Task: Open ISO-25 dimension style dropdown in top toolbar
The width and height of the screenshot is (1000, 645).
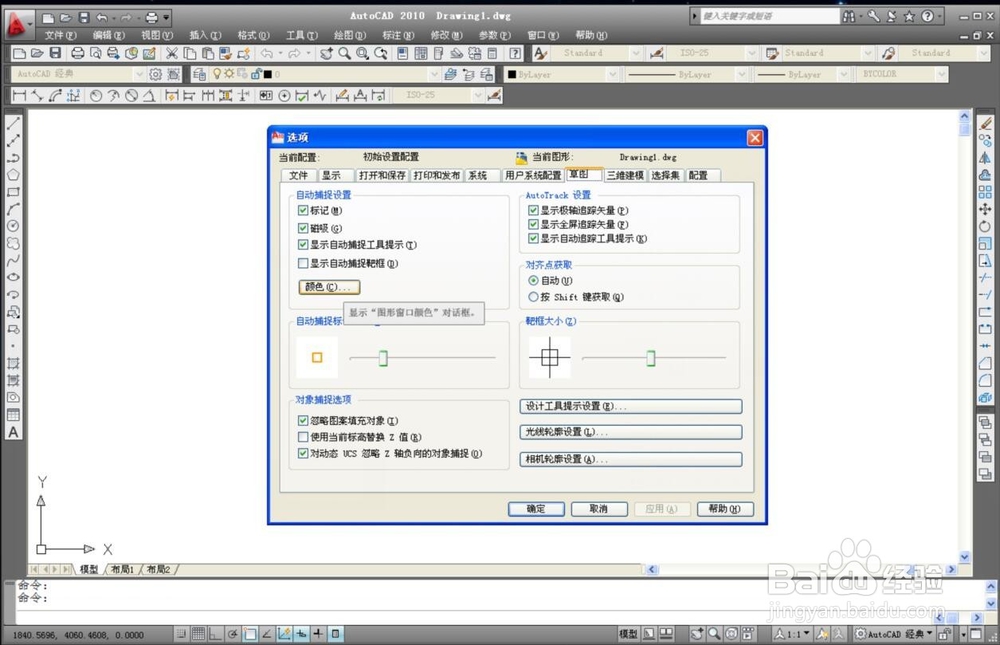Action: pos(751,54)
